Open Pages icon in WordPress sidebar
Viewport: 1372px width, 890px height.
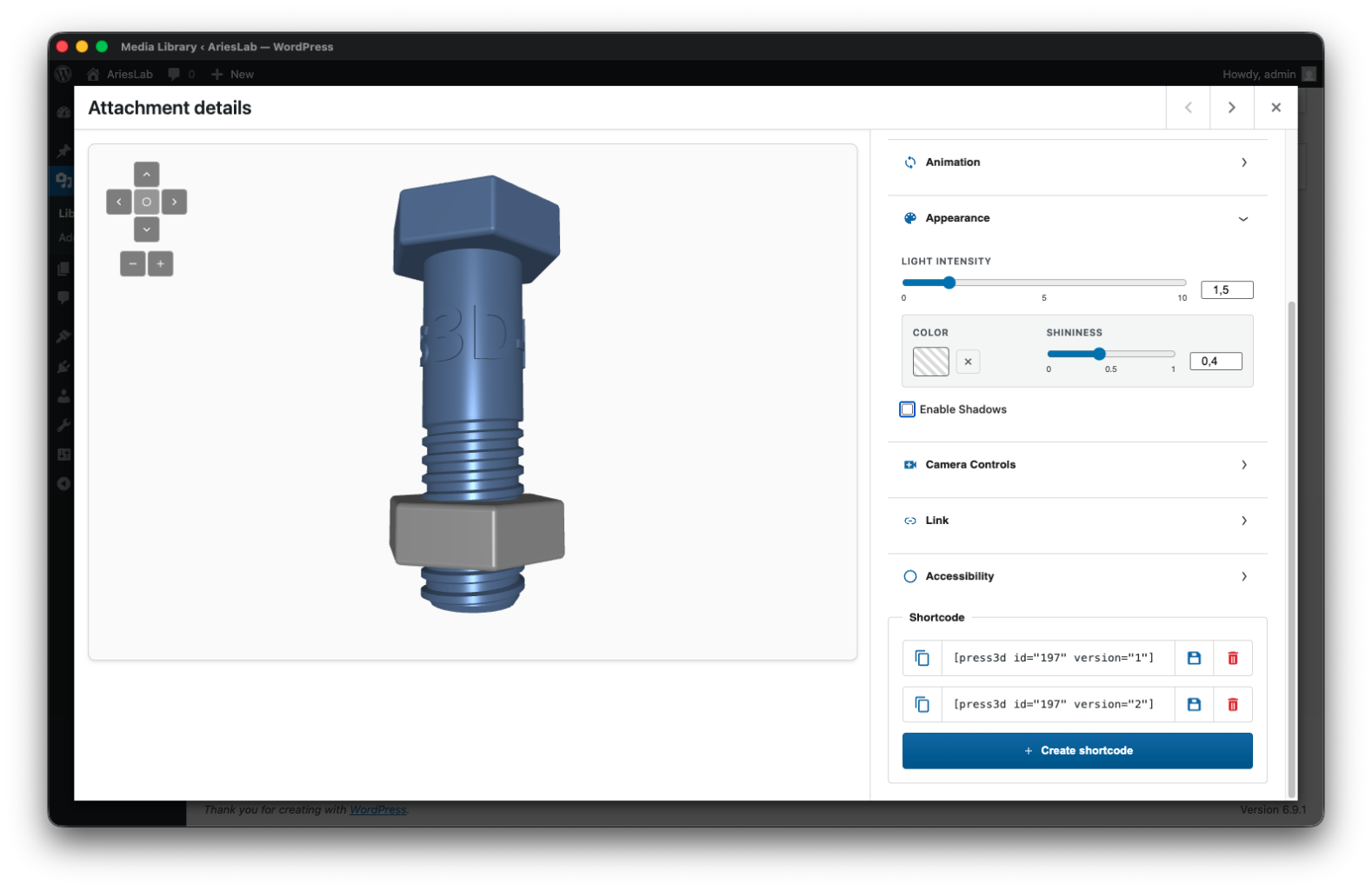pos(63,269)
